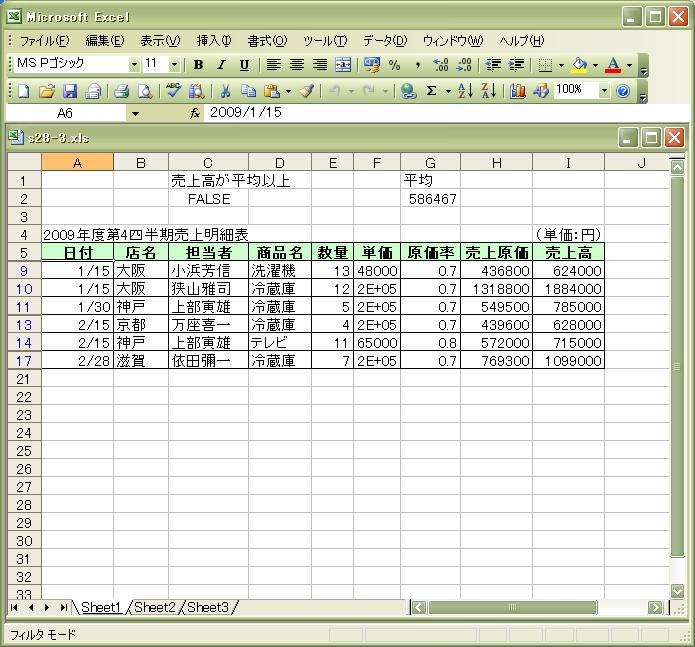Copy selected cells

[x=248, y=91]
